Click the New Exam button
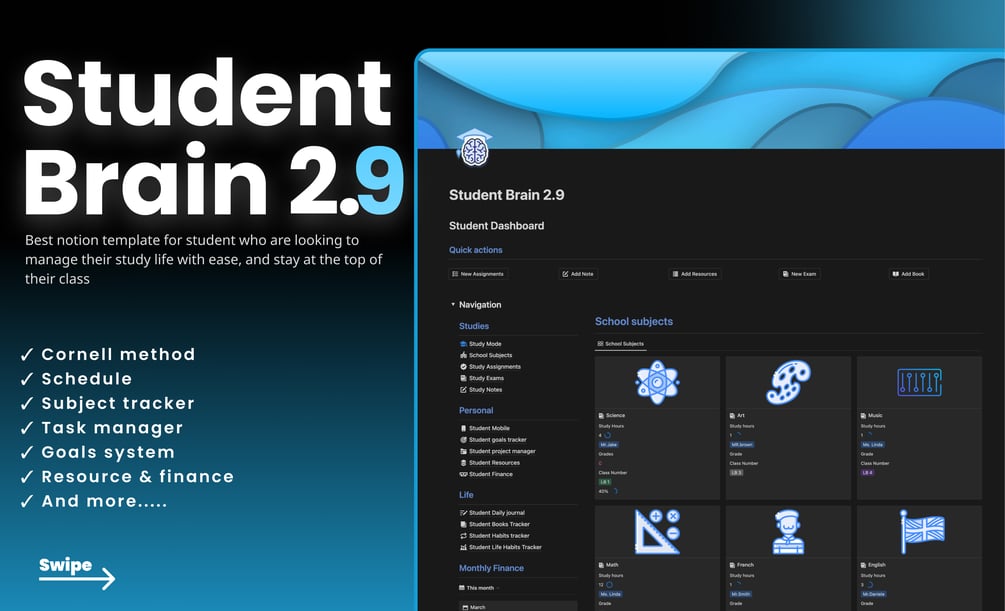Viewport: 1005px width, 611px height. 799,274
